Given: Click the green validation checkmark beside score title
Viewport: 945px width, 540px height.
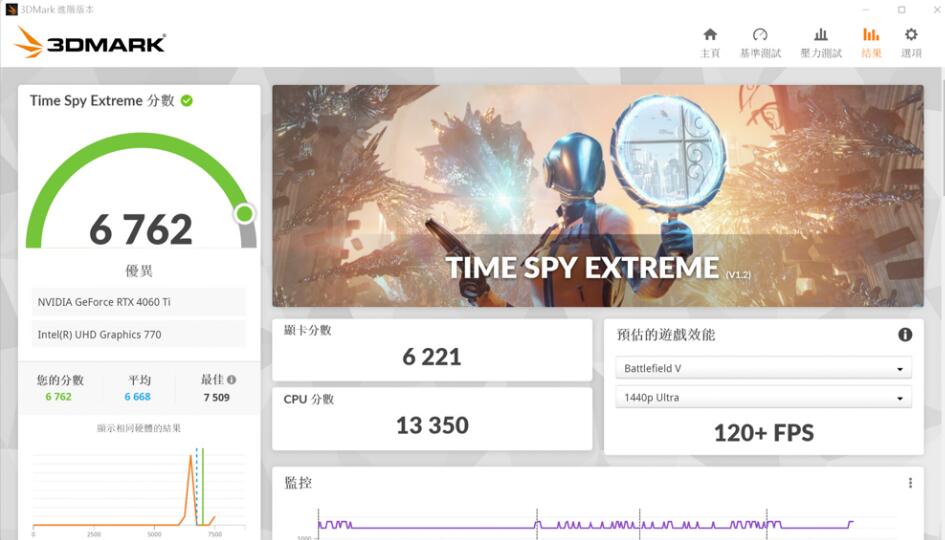Looking at the screenshot, I should tap(187, 100).
